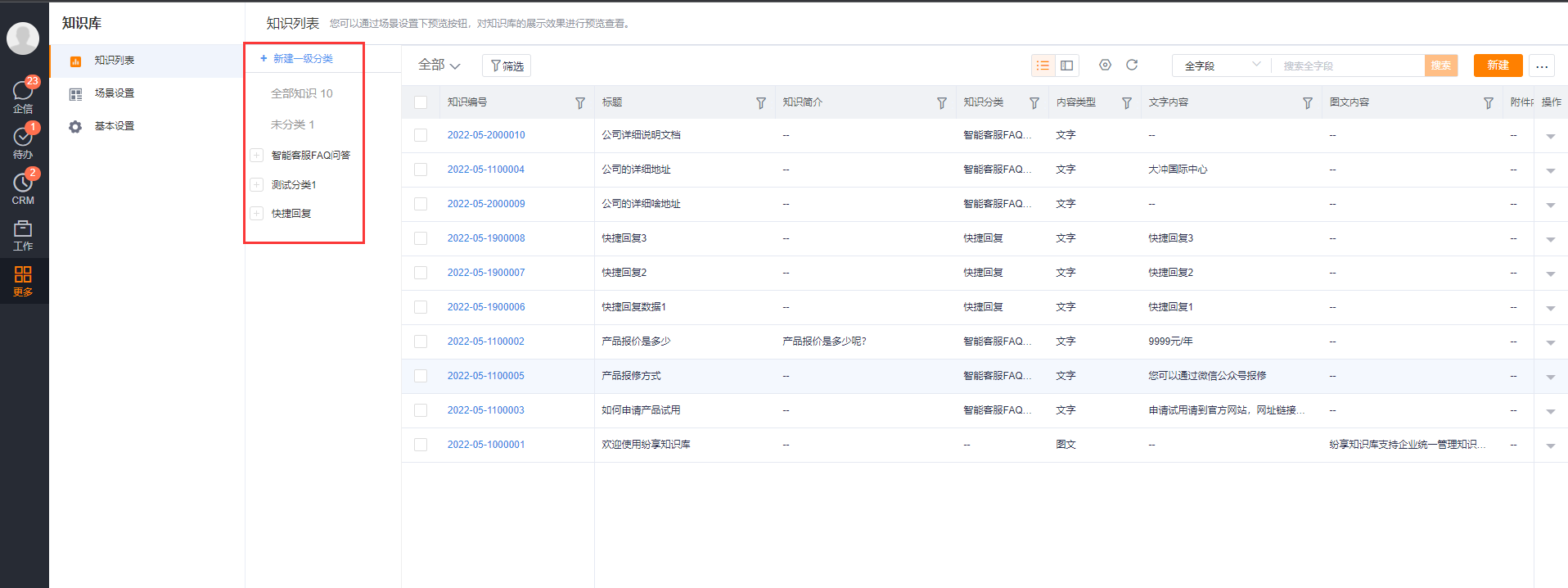Switch to split panel view icon
Viewport: 1568px width, 588px height.
1066,66
